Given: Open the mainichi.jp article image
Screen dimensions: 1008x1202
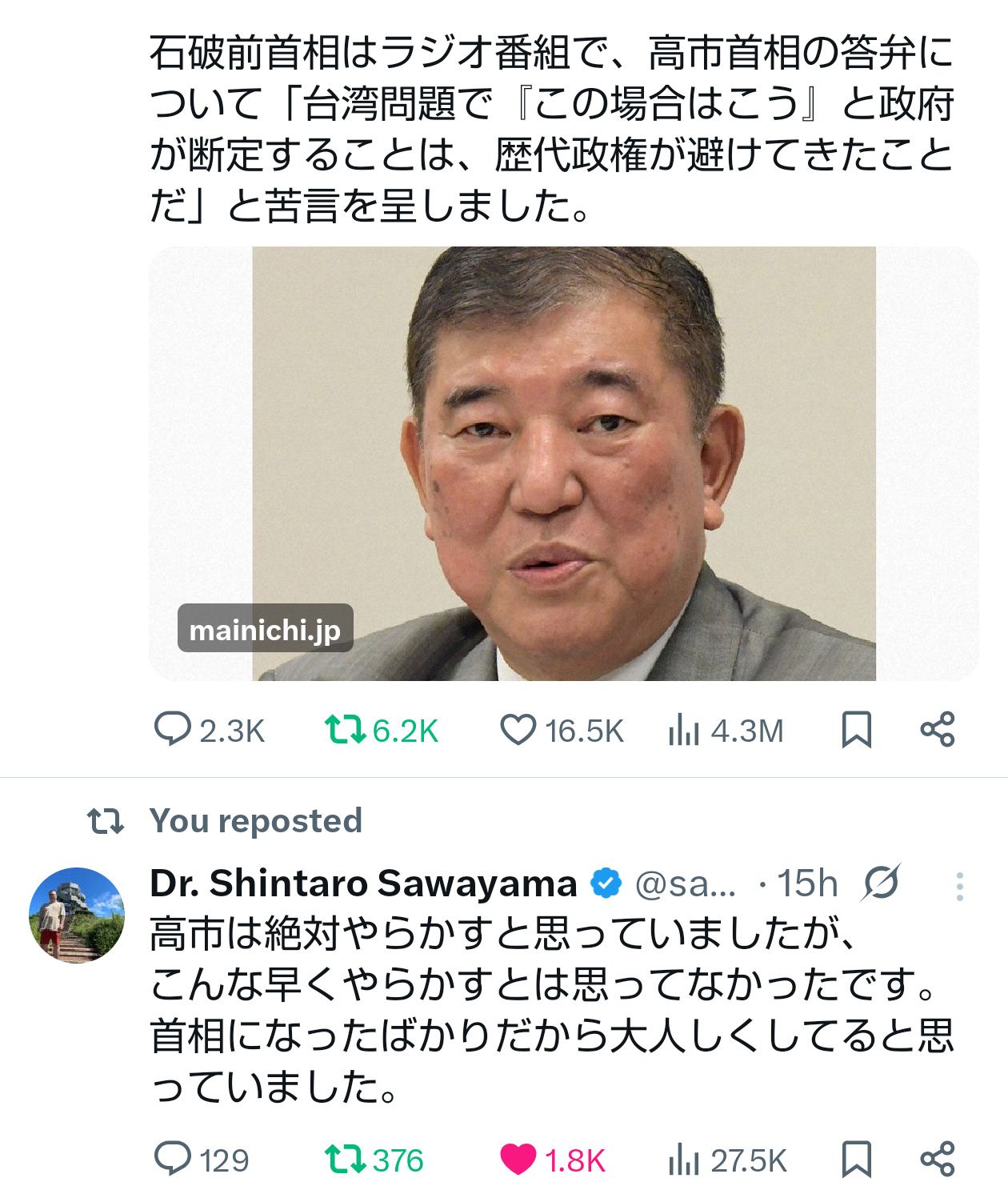Looking at the screenshot, I should pyautogui.click(x=564, y=464).
